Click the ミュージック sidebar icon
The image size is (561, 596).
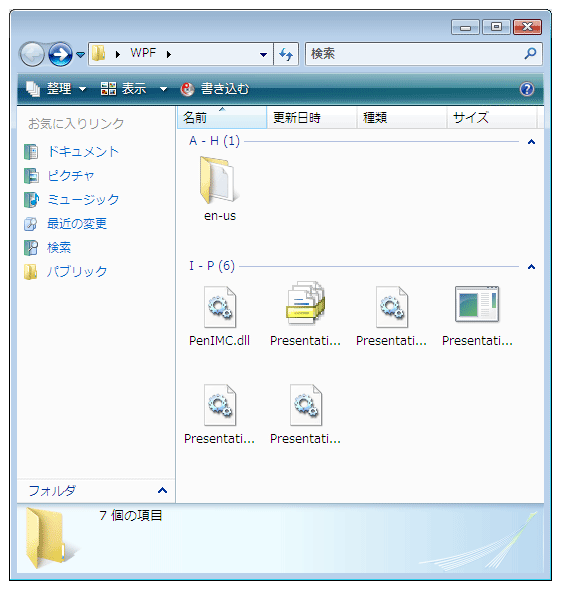coord(31,200)
